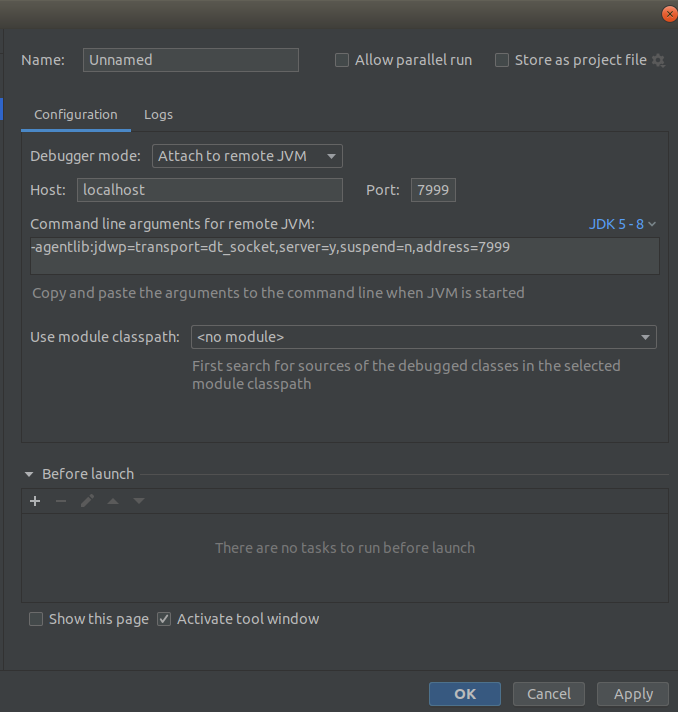Enable Allow parallel run checkbox
This screenshot has height=712, width=678.
pyautogui.click(x=342, y=60)
